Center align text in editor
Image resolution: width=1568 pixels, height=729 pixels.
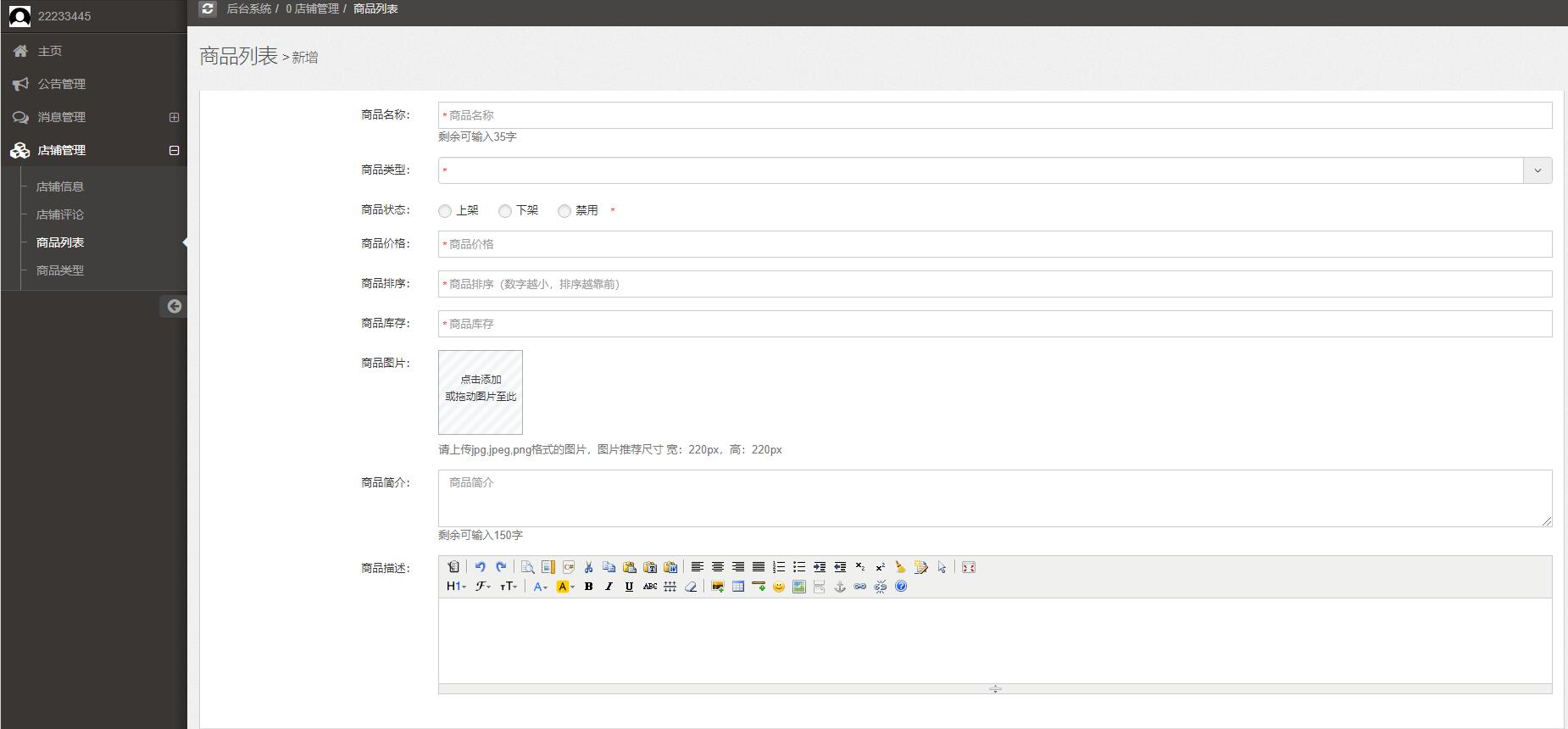tap(717, 567)
